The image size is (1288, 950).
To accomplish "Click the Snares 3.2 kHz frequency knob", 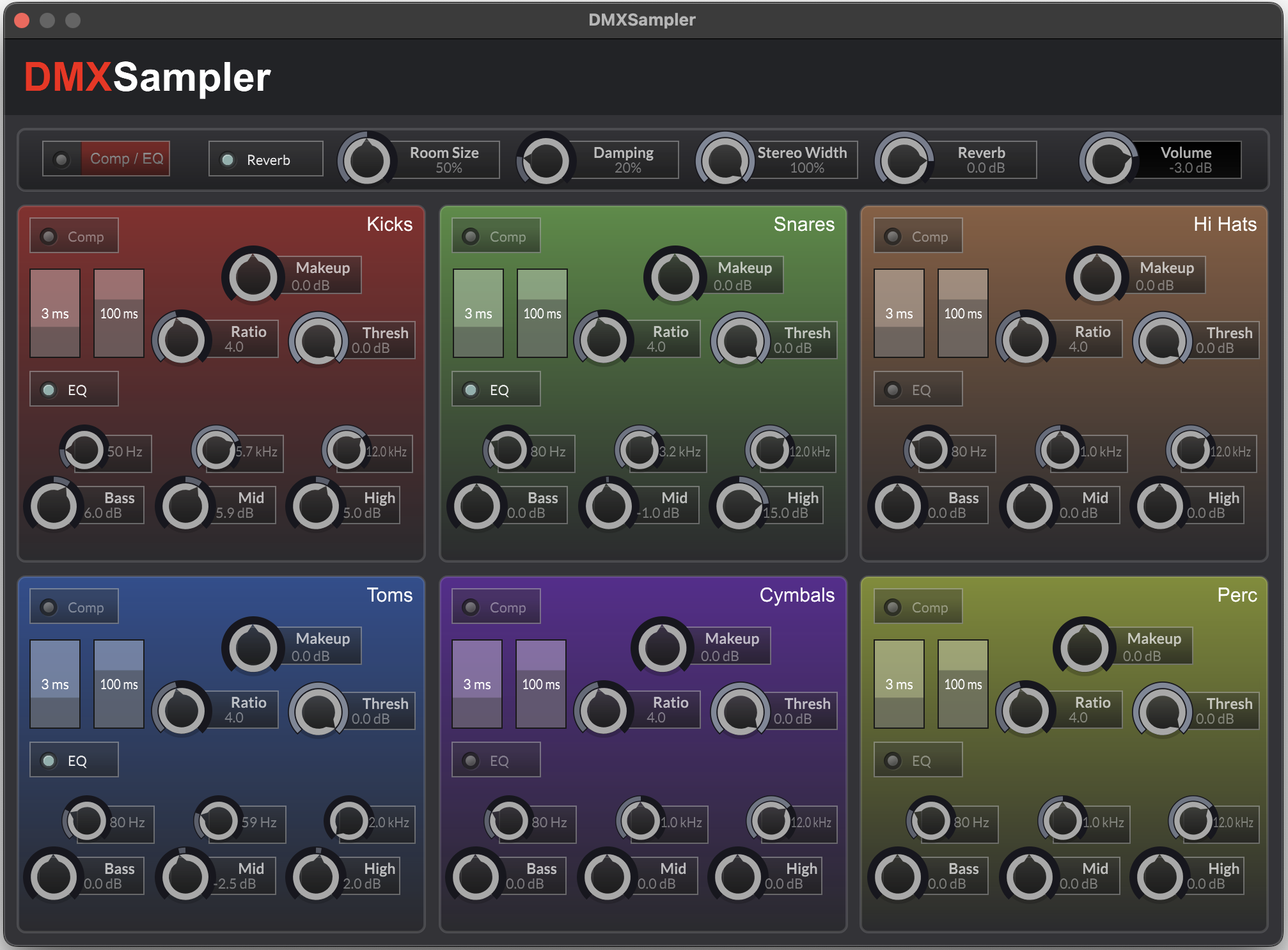I will coord(640,449).
